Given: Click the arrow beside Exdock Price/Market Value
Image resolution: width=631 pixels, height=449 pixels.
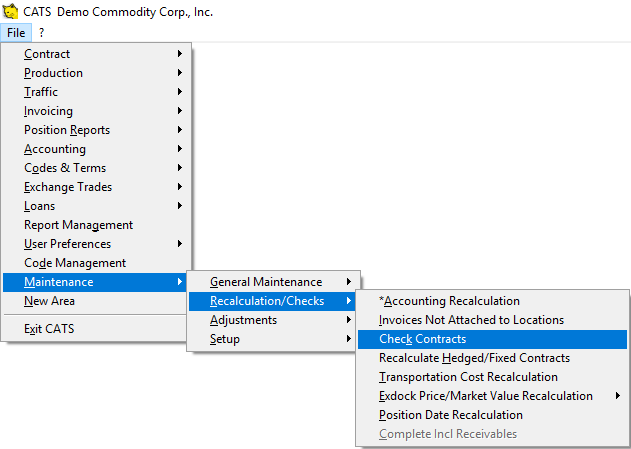Looking at the screenshot, I should (618, 396).
